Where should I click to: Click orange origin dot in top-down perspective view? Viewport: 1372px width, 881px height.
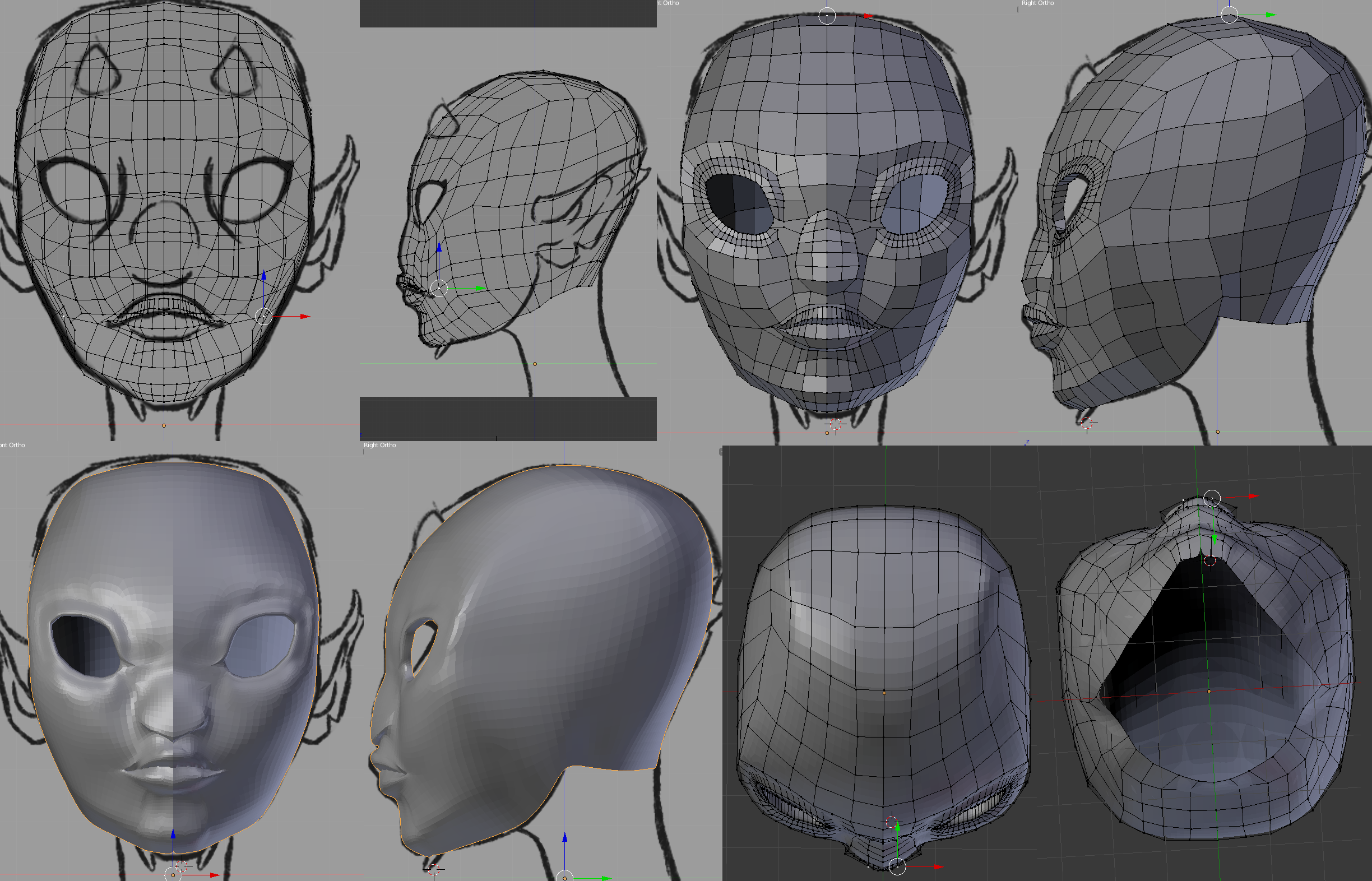coord(884,693)
